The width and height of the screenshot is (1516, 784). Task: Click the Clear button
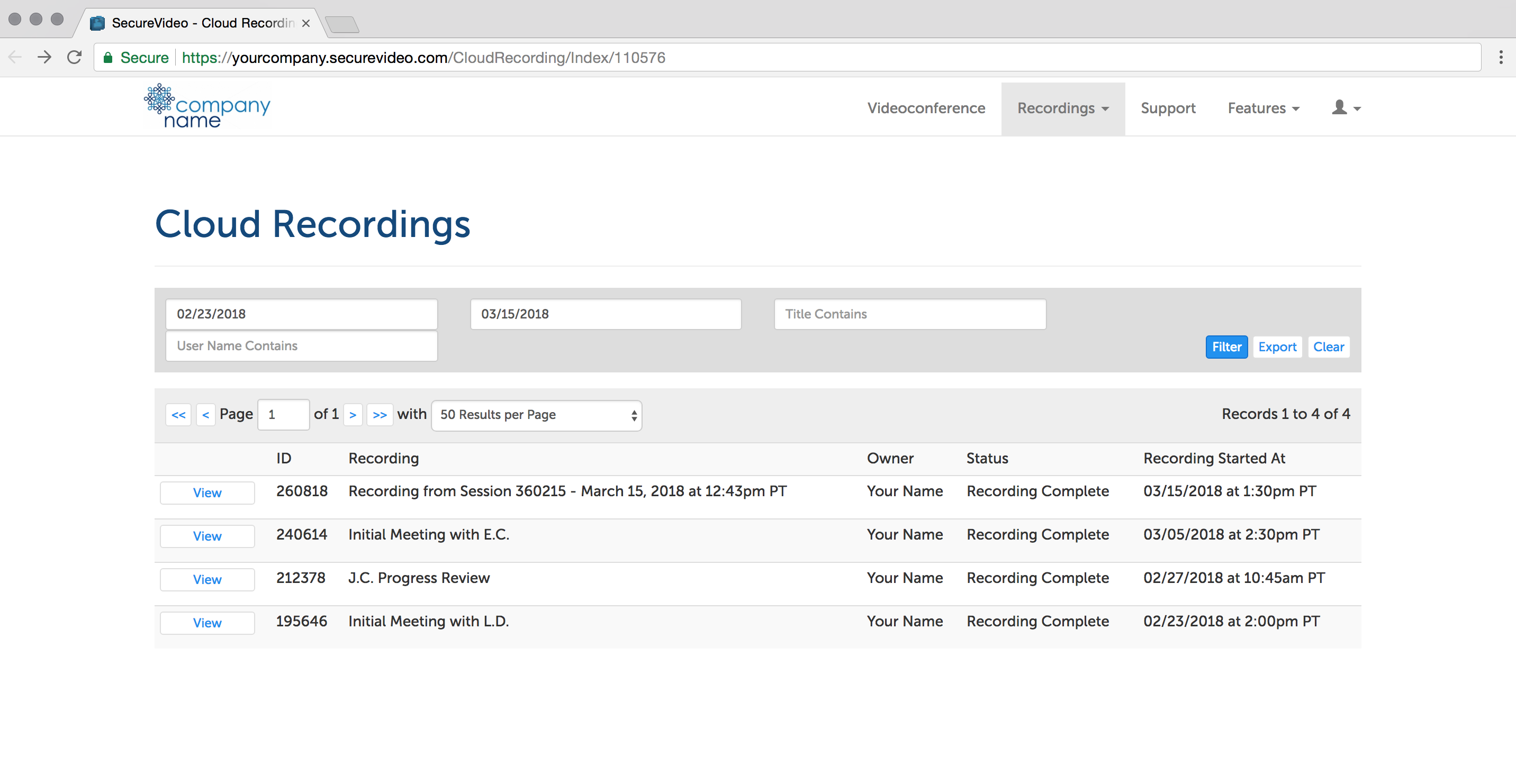tap(1328, 347)
